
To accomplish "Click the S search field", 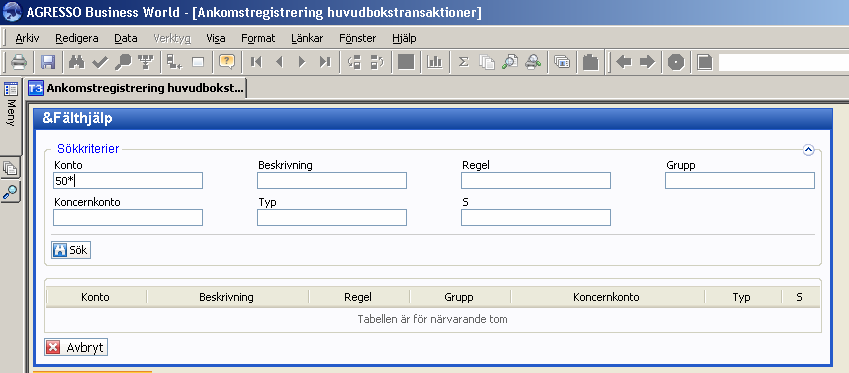I will 536,217.
